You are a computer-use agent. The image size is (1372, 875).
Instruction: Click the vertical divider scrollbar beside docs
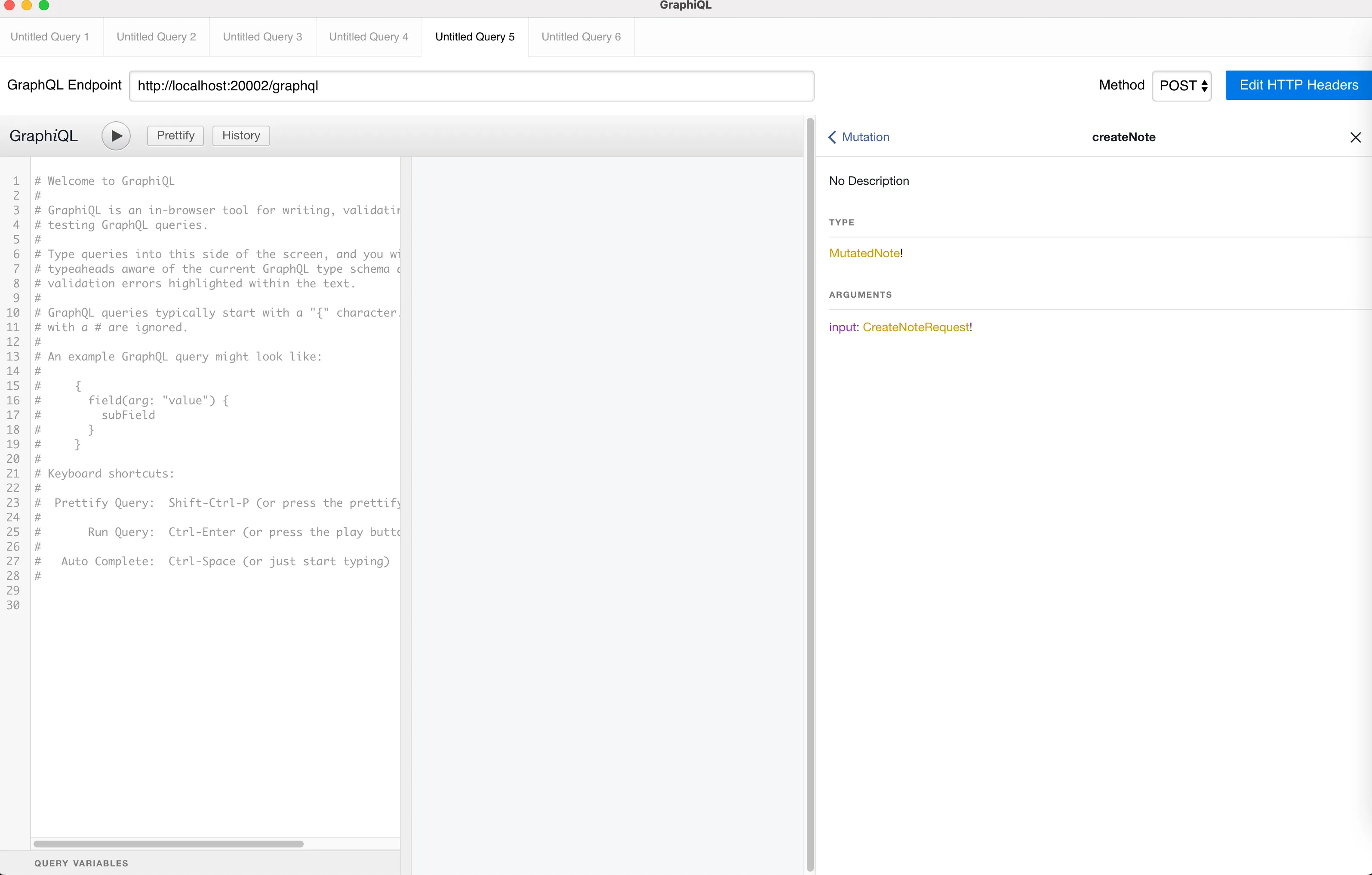809,495
